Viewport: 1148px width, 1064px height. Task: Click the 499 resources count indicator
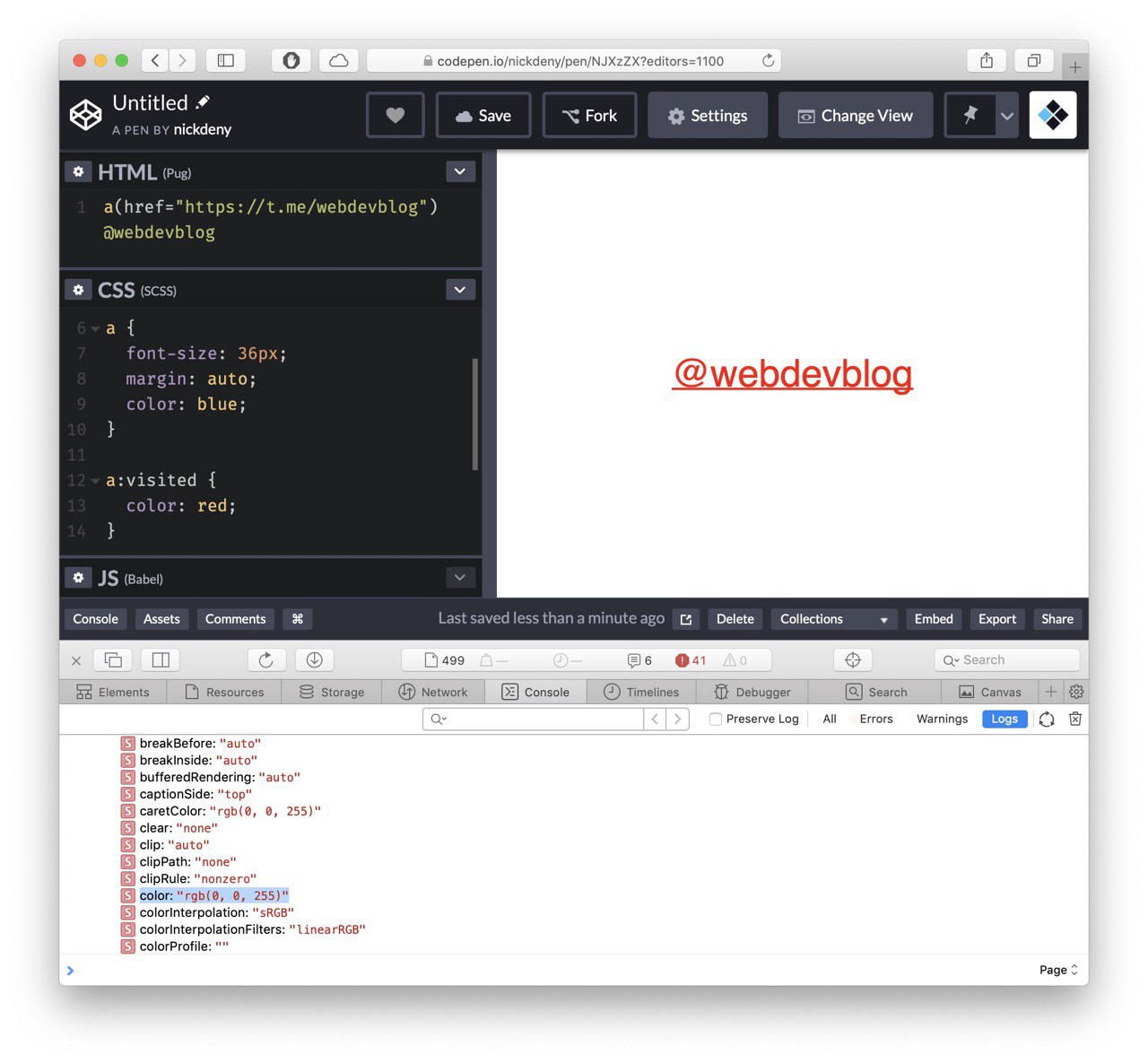445,660
